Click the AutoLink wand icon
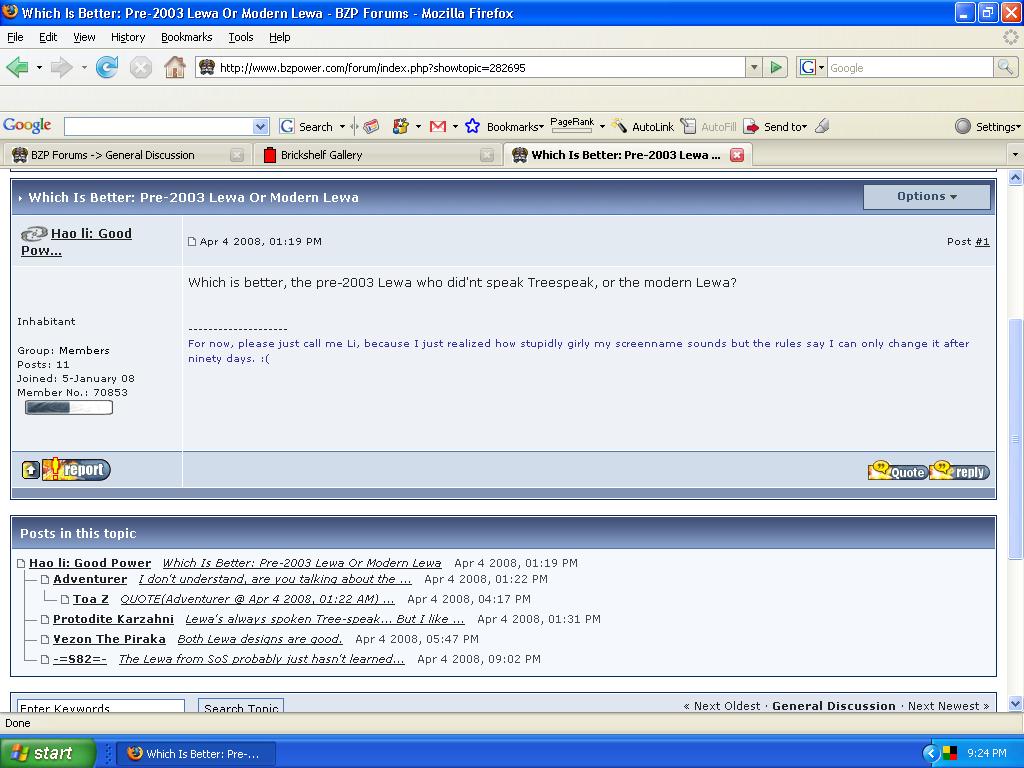This screenshot has width=1024, height=768. 618,126
